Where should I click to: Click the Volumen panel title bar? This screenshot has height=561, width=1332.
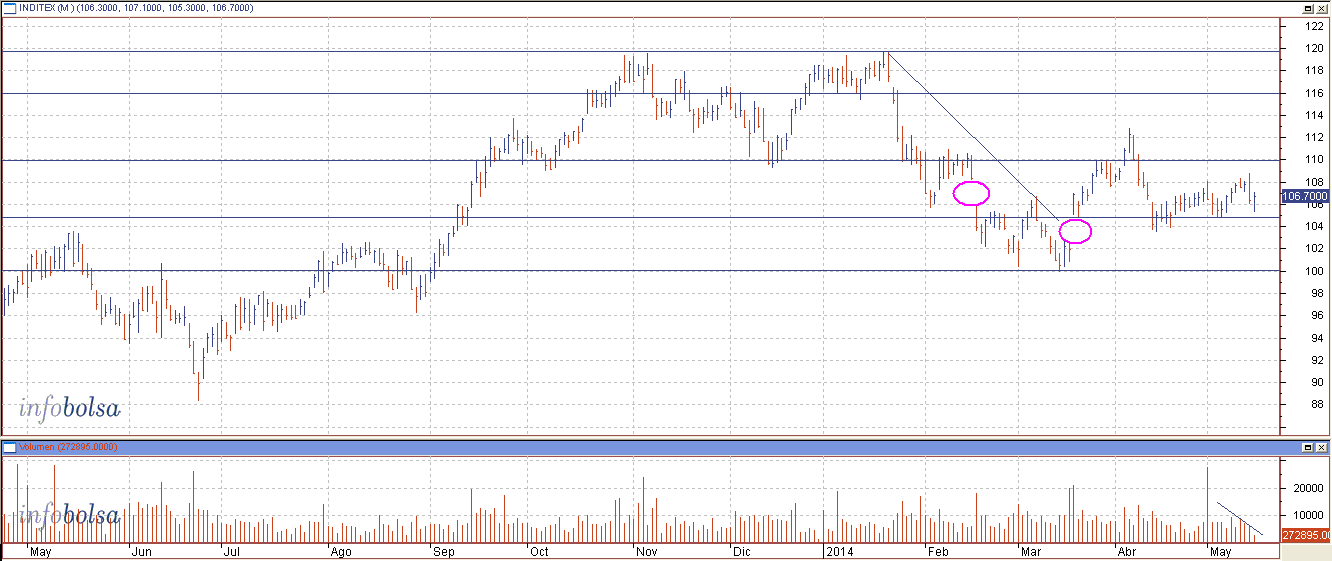point(600,446)
